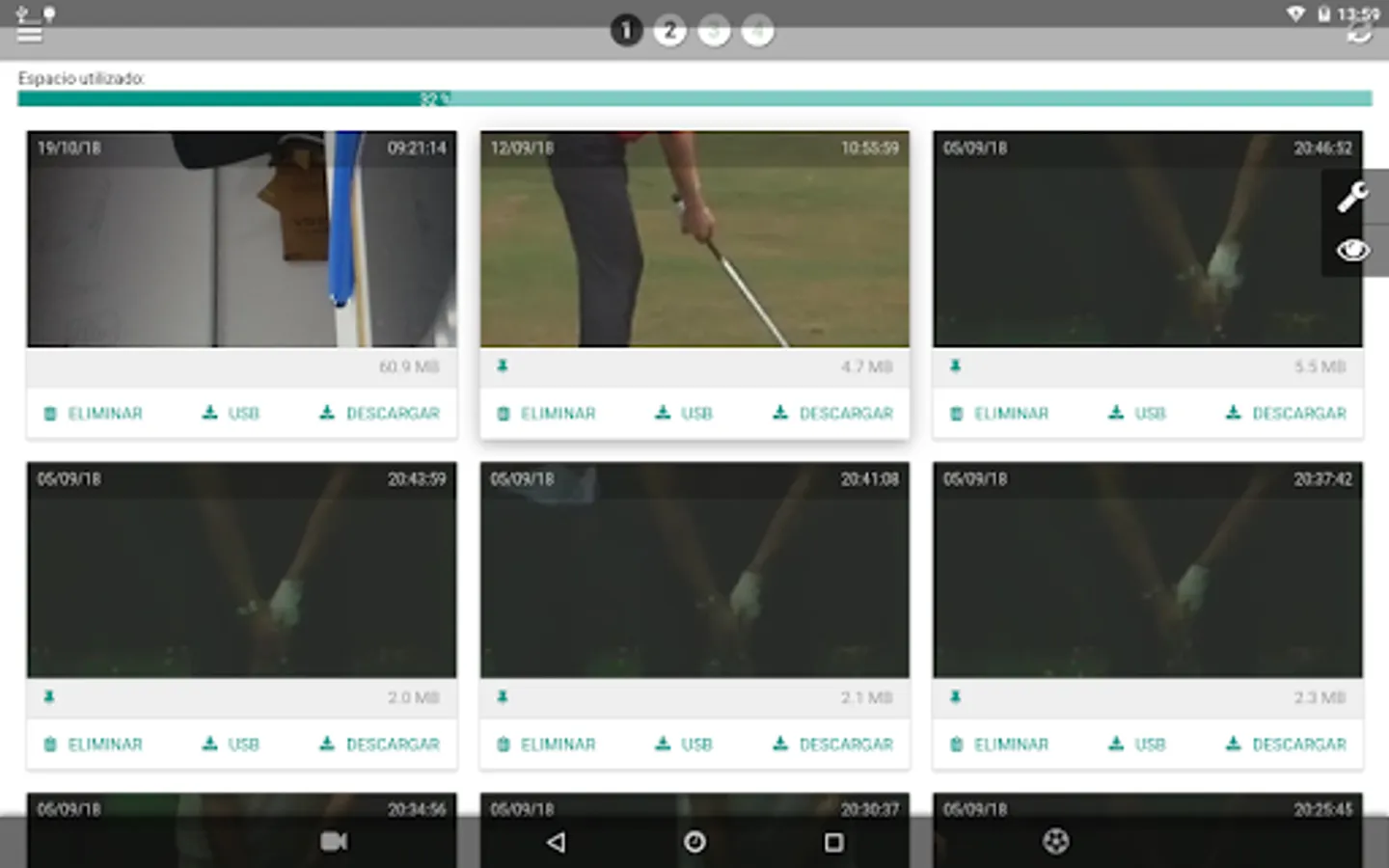Image resolution: width=1389 pixels, height=868 pixels.
Task: Tap the Android home button
Action: click(x=694, y=842)
